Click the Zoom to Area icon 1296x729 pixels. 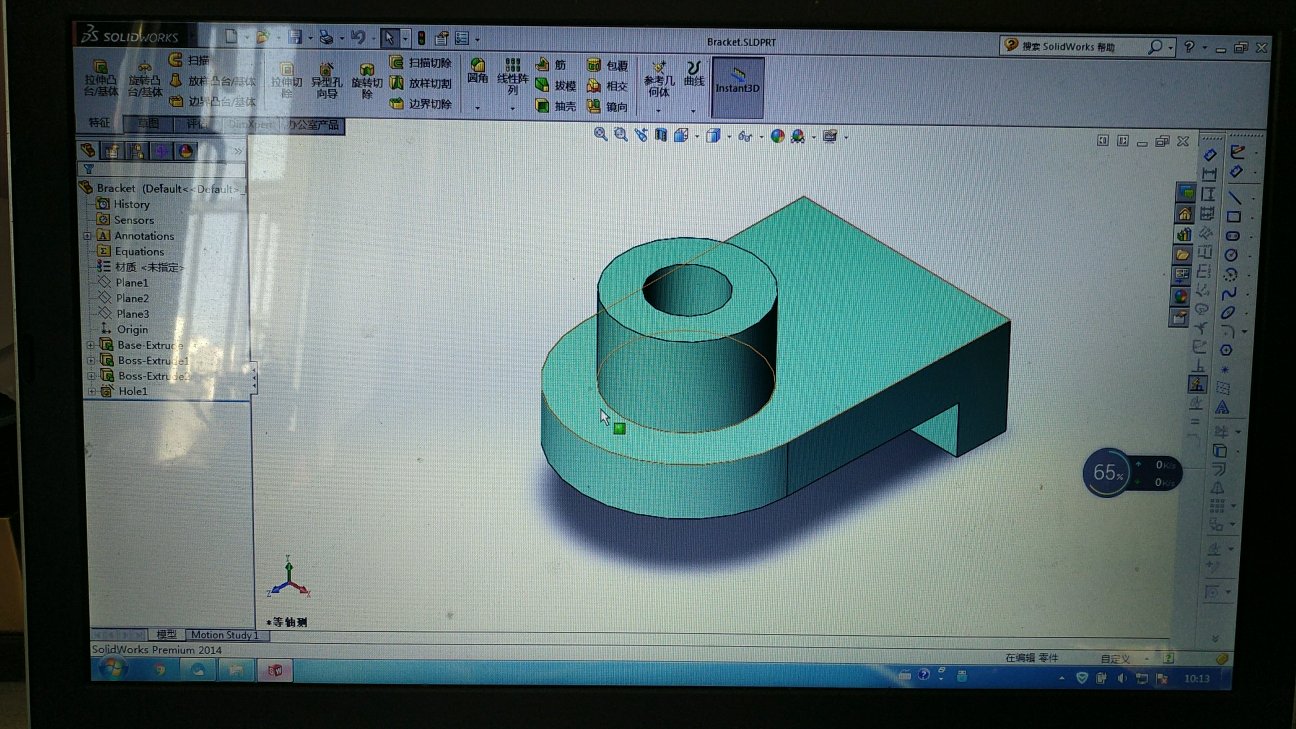[621, 134]
